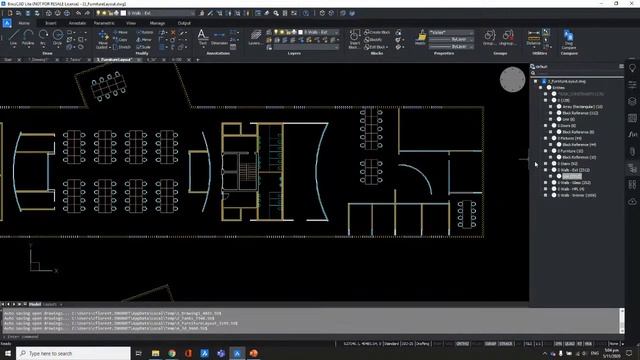This screenshot has height=360, width=640.
Task: Switch to the Annotate ribbon tab
Action: (77, 23)
